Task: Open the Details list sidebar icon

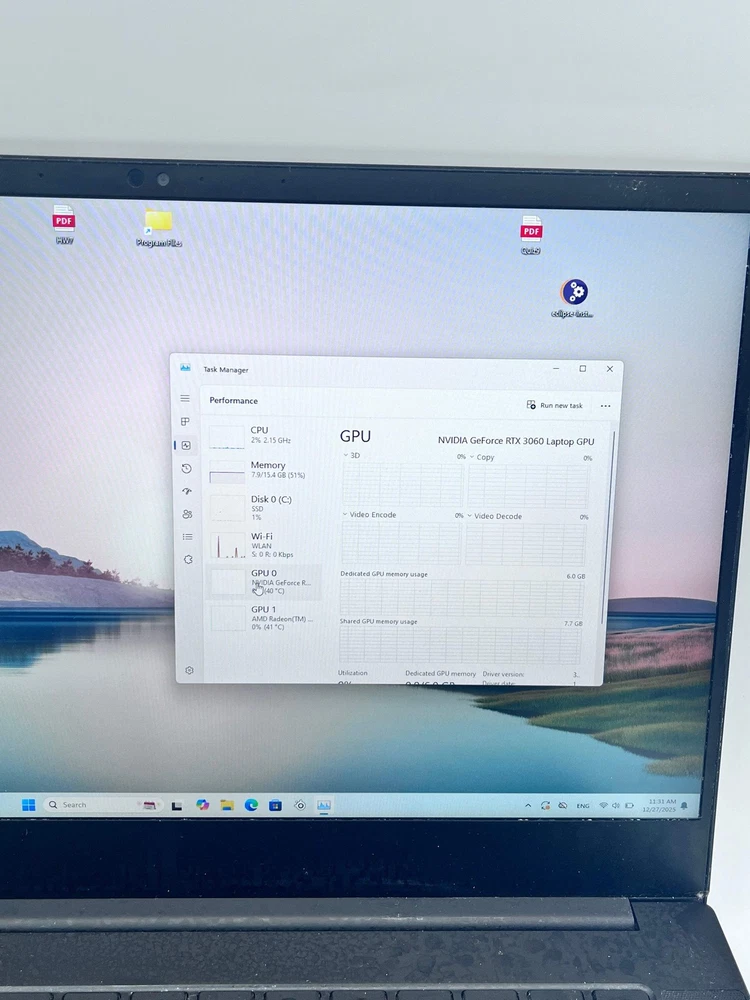Action: (x=187, y=537)
